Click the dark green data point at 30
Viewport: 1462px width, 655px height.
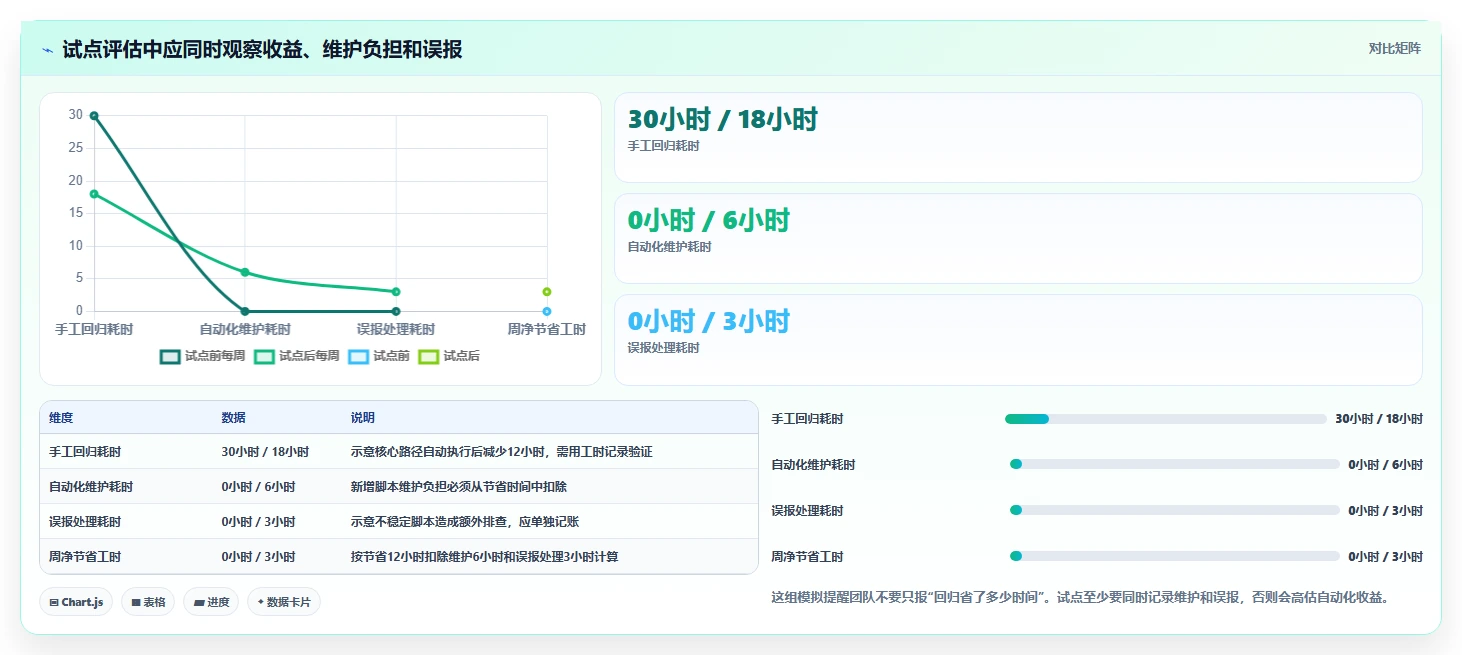click(94, 116)
